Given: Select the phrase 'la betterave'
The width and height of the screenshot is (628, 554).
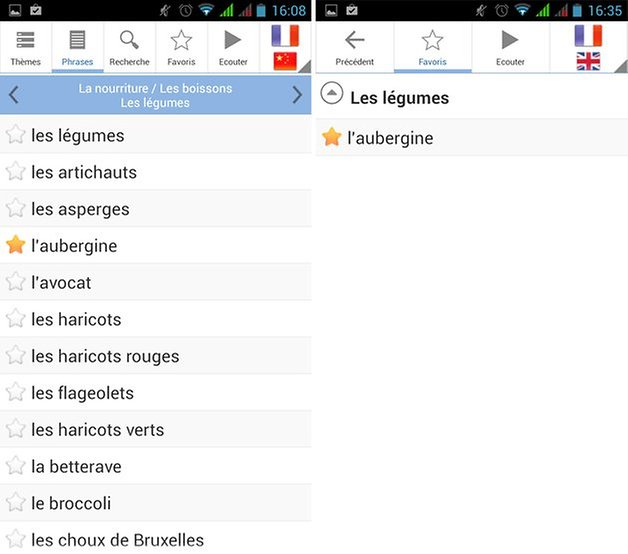Looking at the screenshot, I should pos(76,467).
